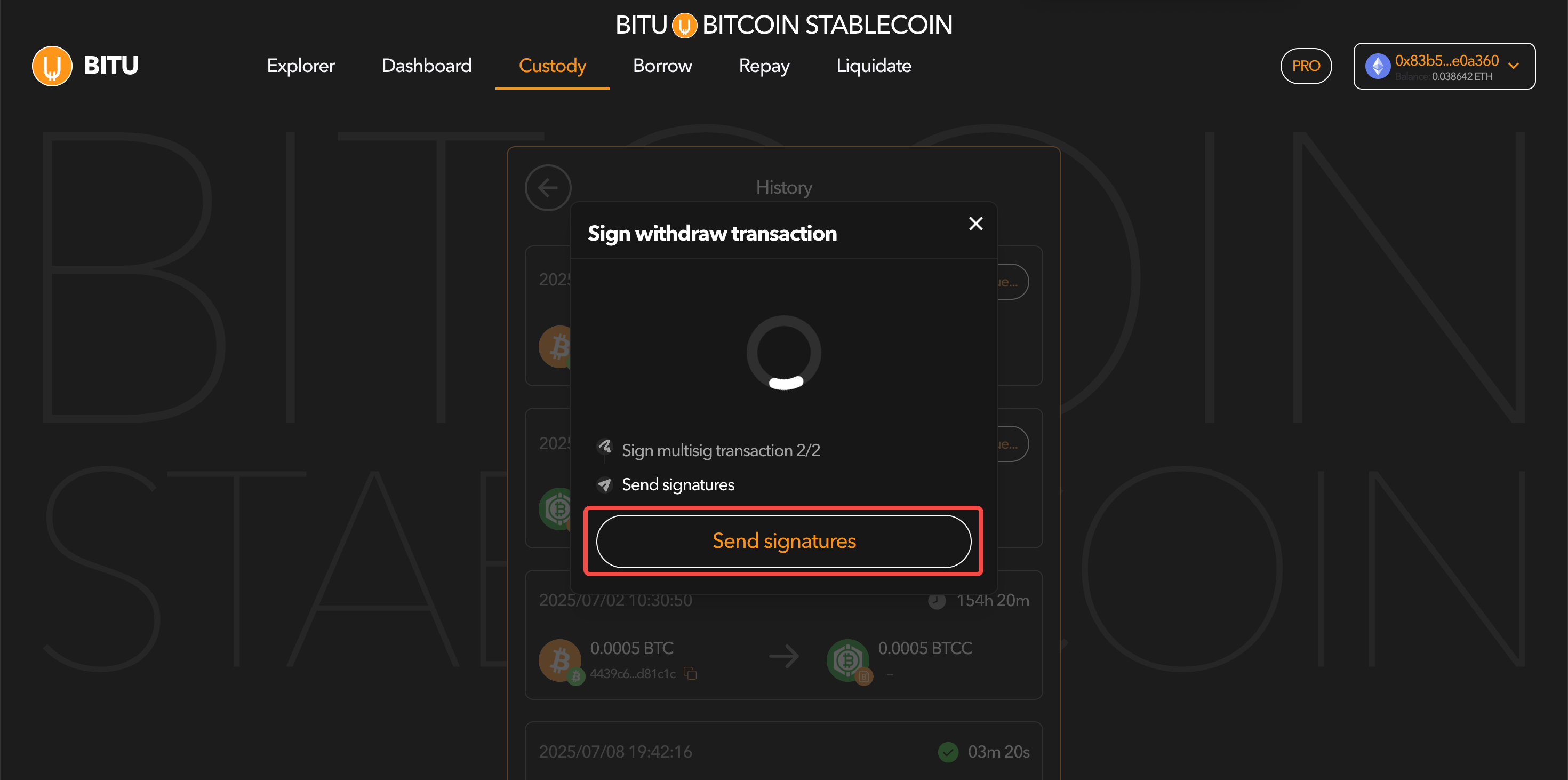Close the Sign withdraw transaction dialog

975,224
